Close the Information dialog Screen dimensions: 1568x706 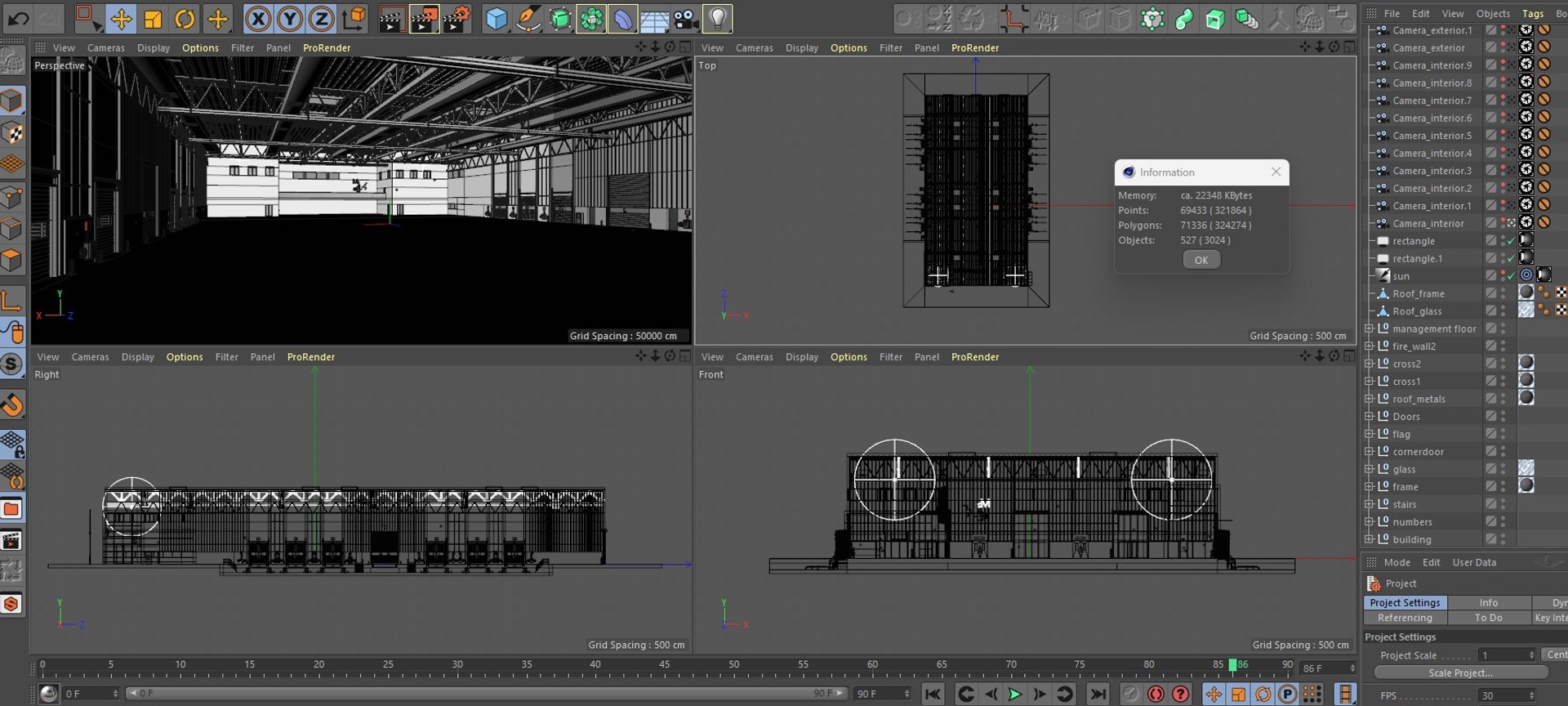point(1276,172)
